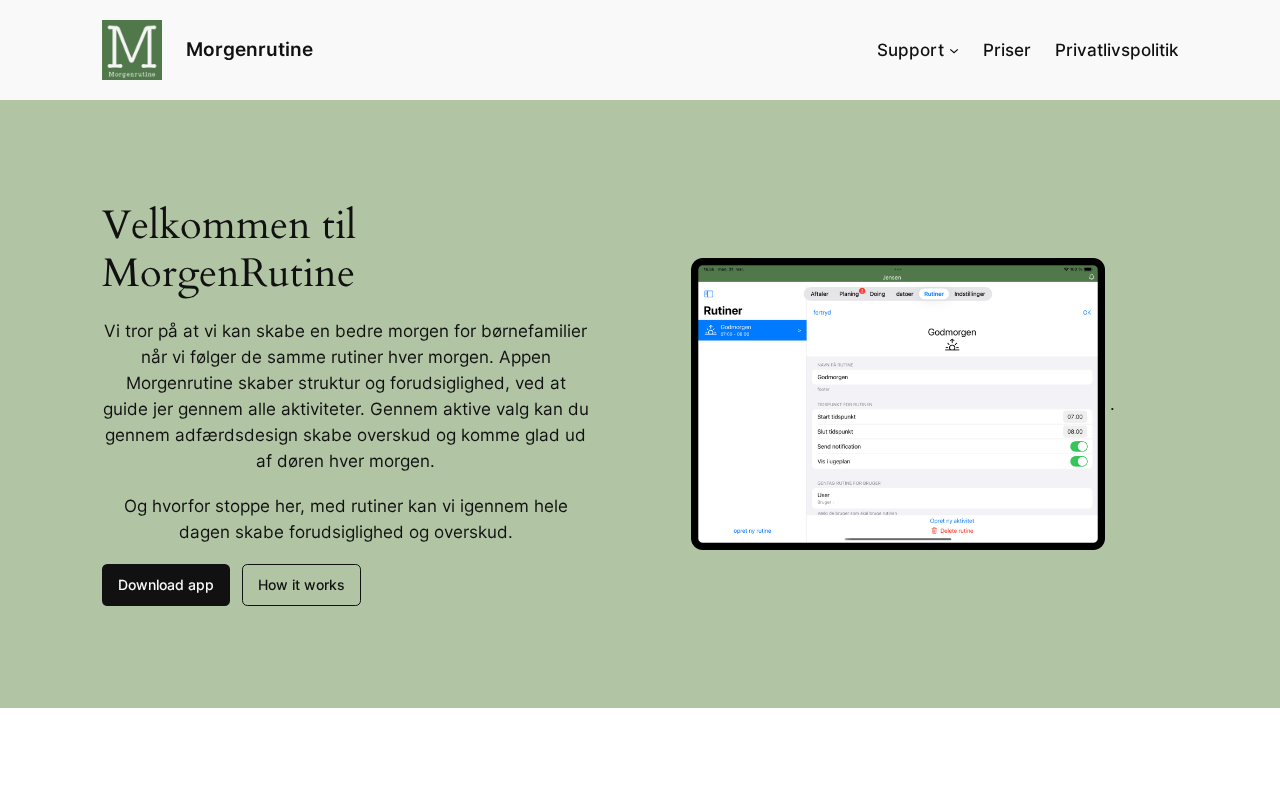Screen dimensions: 1280x800
Task: Click the green Morgenrutine M logo
Action: pyautogui.click(x=132, y=50)
